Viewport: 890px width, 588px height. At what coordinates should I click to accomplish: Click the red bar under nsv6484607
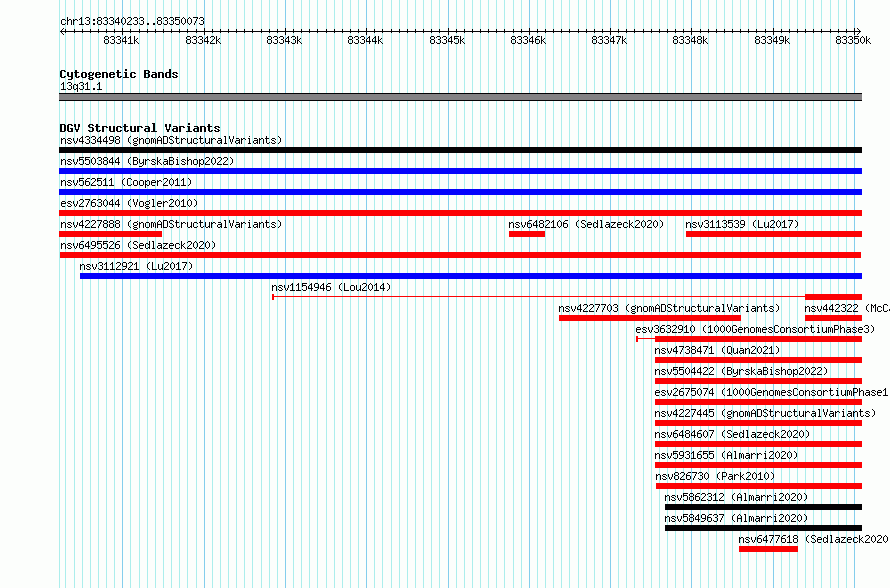click(758, 444)
